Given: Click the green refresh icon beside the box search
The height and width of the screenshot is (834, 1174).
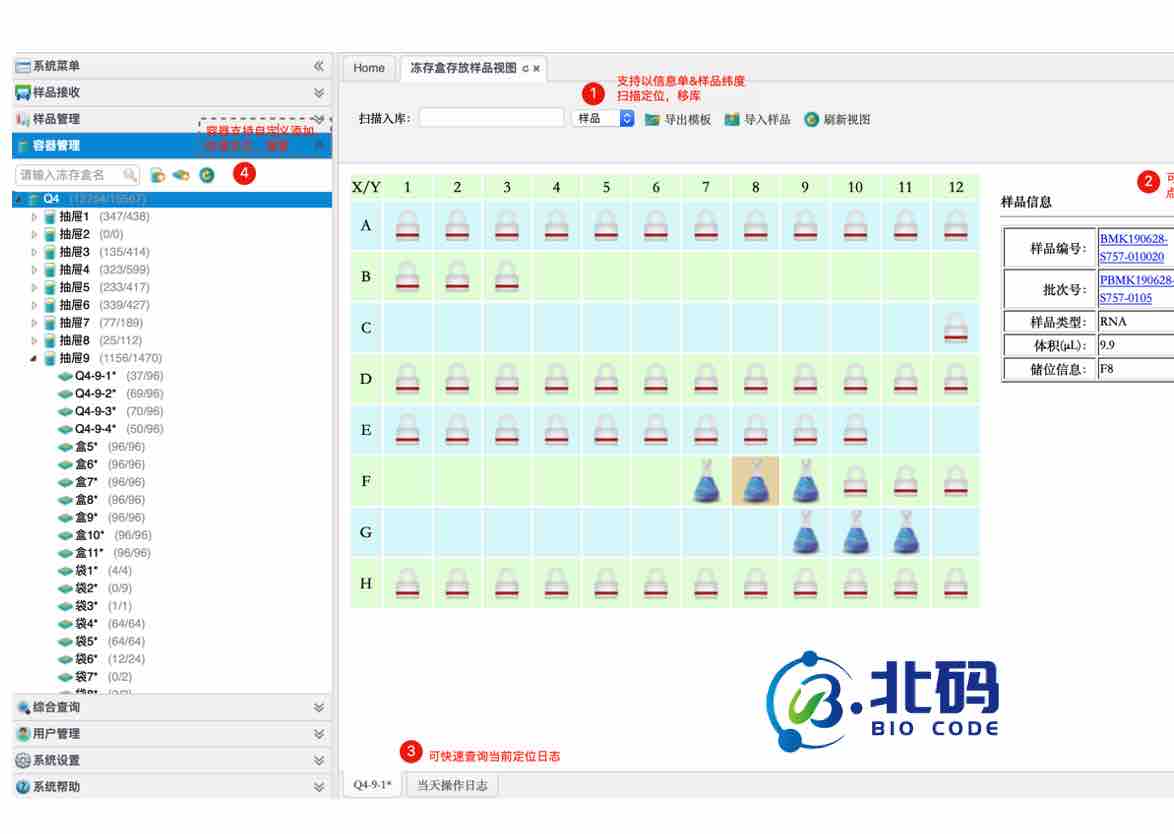Looking at the screenshot, I should [207, 175].
